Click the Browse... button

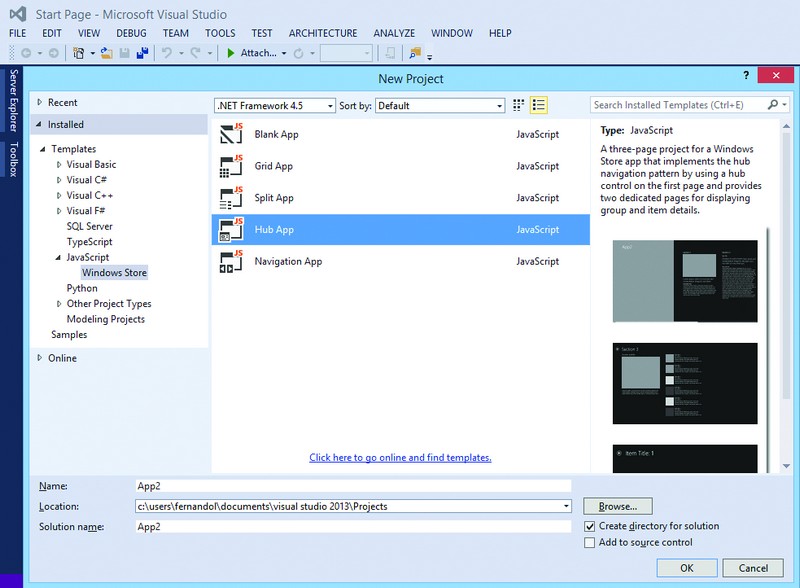(618, 506)
